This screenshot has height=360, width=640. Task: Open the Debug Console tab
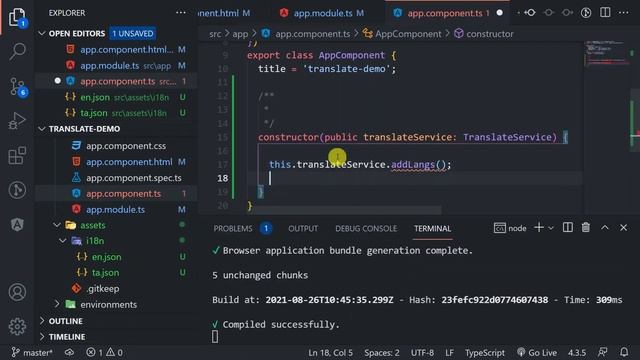click(366, 229)
